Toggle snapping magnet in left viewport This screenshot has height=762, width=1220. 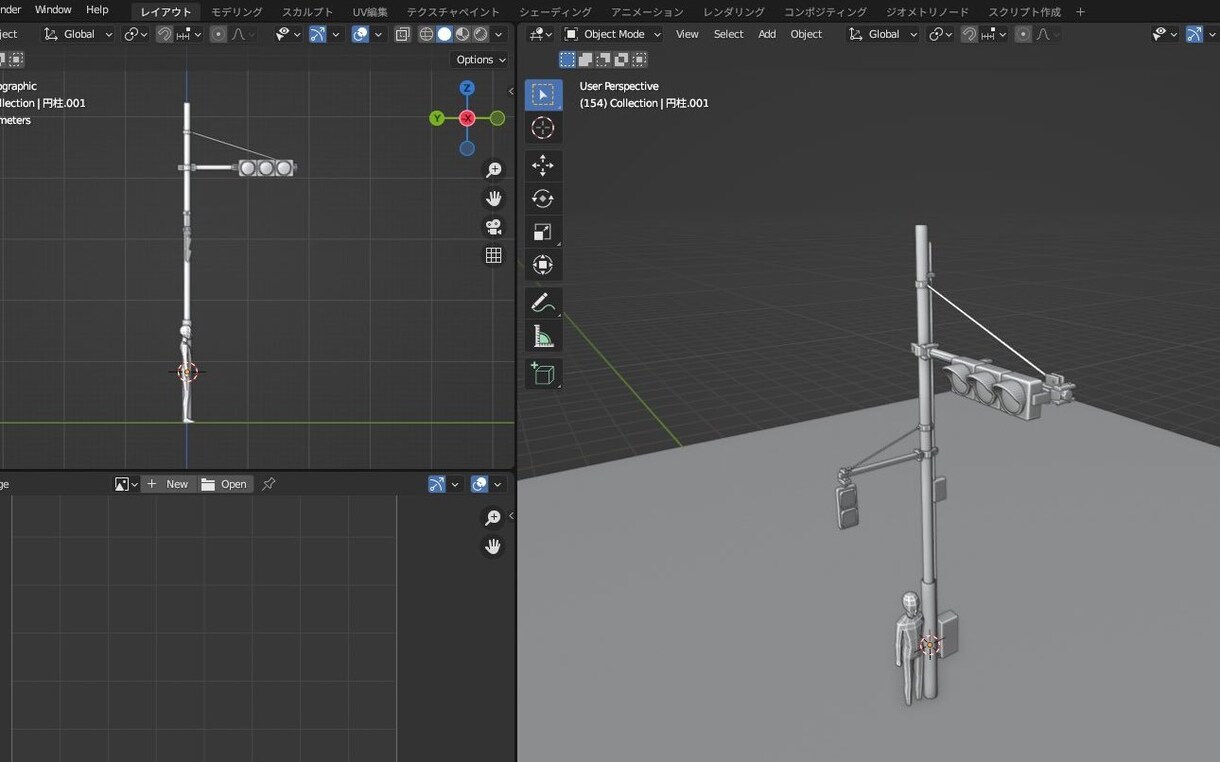pos(164,34)
